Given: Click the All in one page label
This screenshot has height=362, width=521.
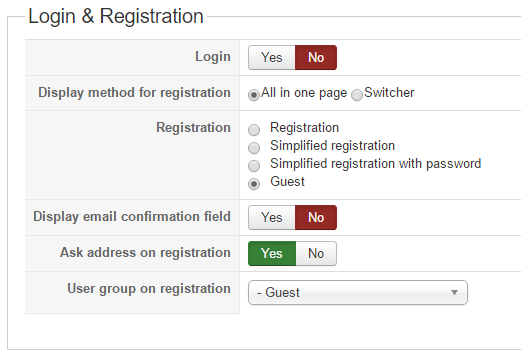Looking at the screenshot, I should (304, 93).
